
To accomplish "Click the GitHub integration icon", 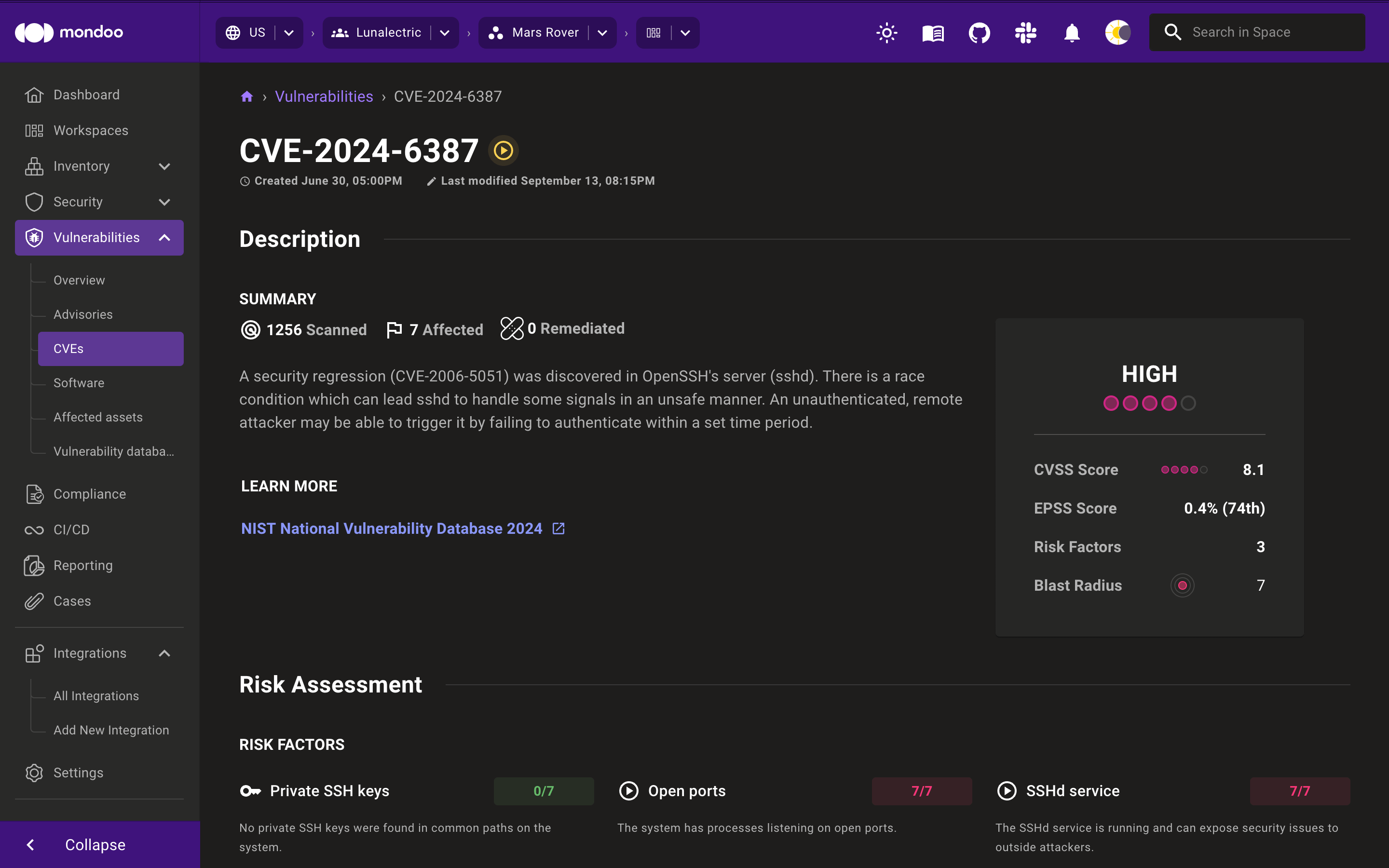I will pyautogui.click(x=978, y=32).
